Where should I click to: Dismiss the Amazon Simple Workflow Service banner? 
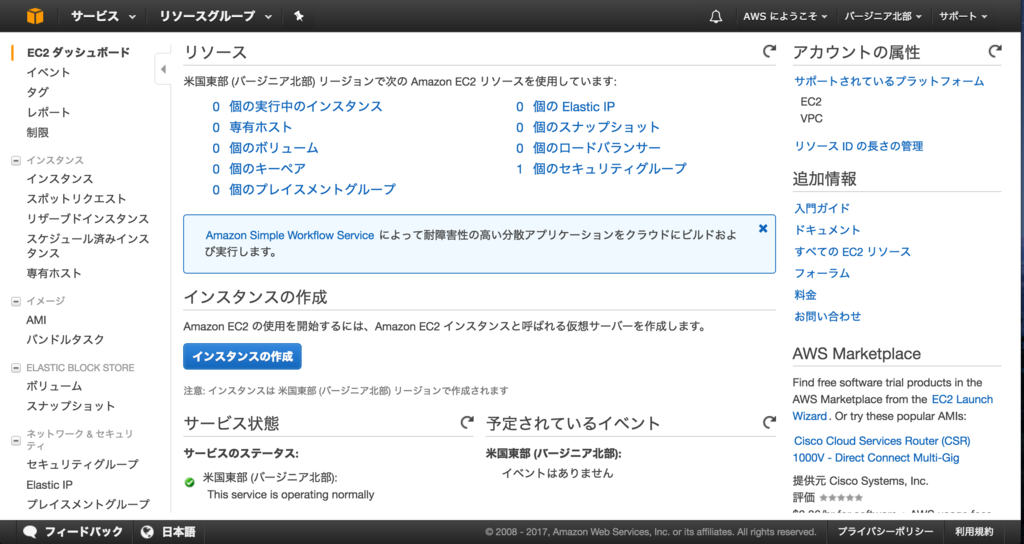coord(763,229)
